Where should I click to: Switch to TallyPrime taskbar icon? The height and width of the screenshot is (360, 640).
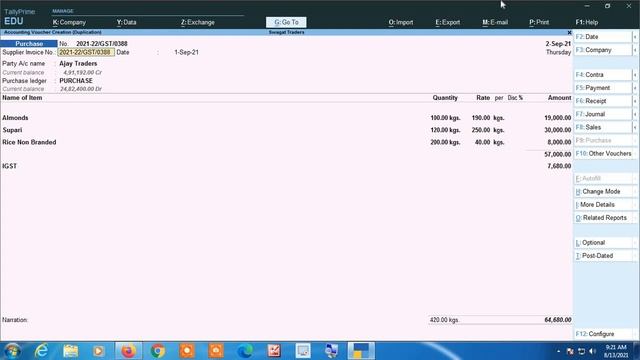(361, 351)
